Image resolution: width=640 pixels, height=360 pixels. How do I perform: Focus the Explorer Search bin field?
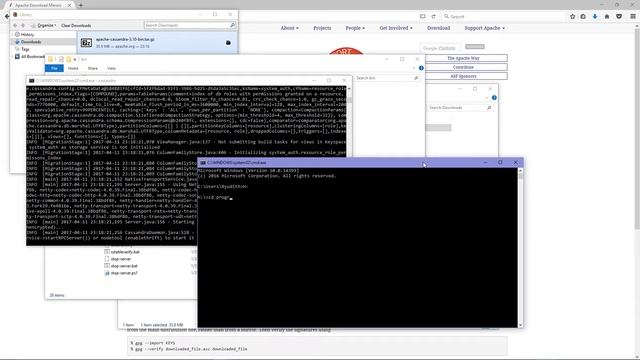pyautogui.click(x=387, y=78)
